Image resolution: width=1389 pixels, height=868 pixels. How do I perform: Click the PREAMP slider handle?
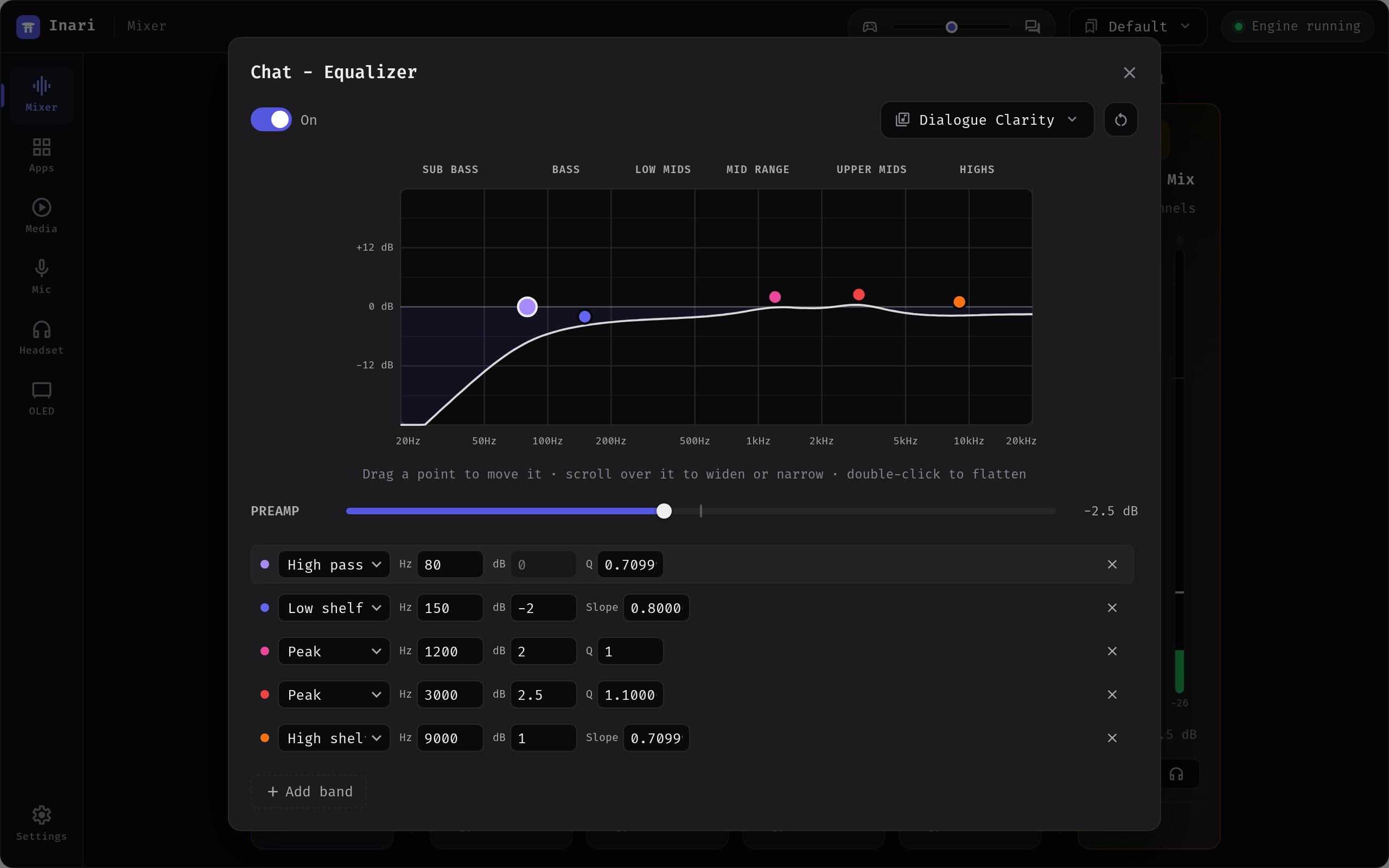664,511
